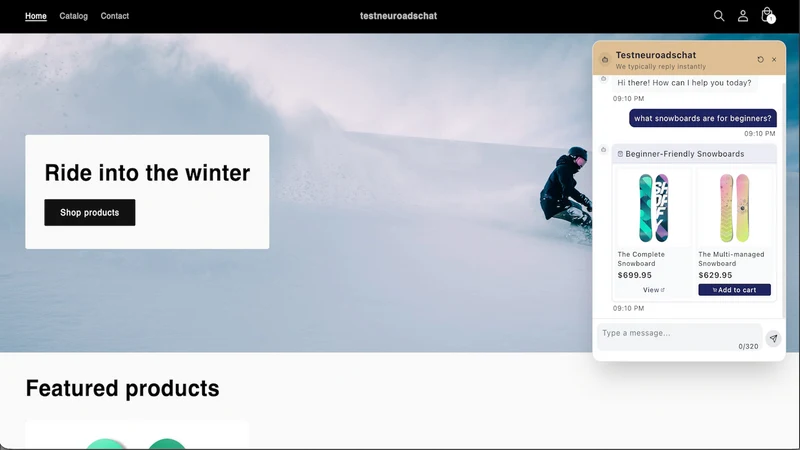The height and width of the screenshot is (450, 800).
Task: Click the Featured products heading
Action: pyautogui.click(x=122, y=388)
